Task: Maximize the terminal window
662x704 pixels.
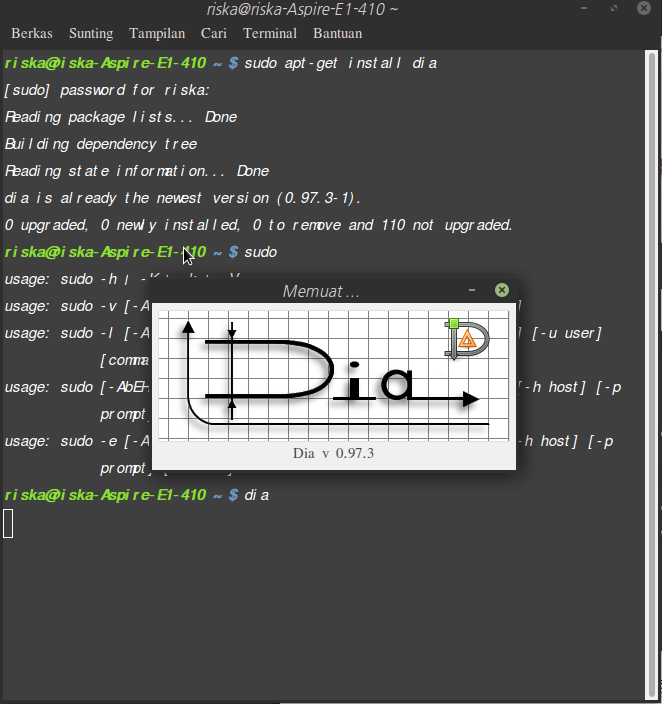Action: (x=614, y=8)
